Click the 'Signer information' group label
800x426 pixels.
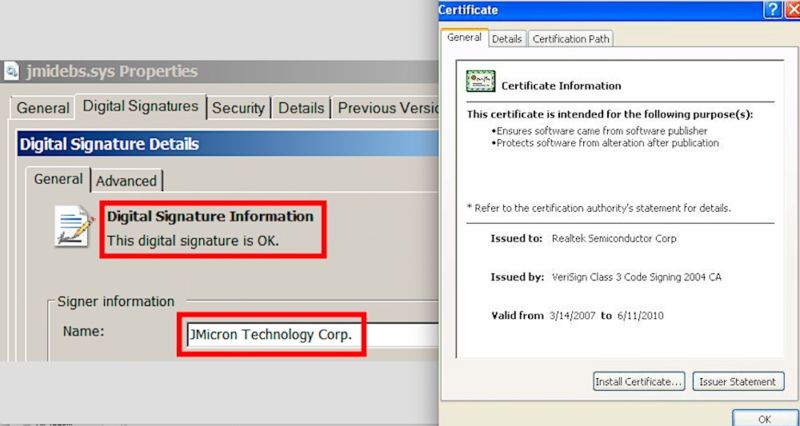tap(116, 302)
